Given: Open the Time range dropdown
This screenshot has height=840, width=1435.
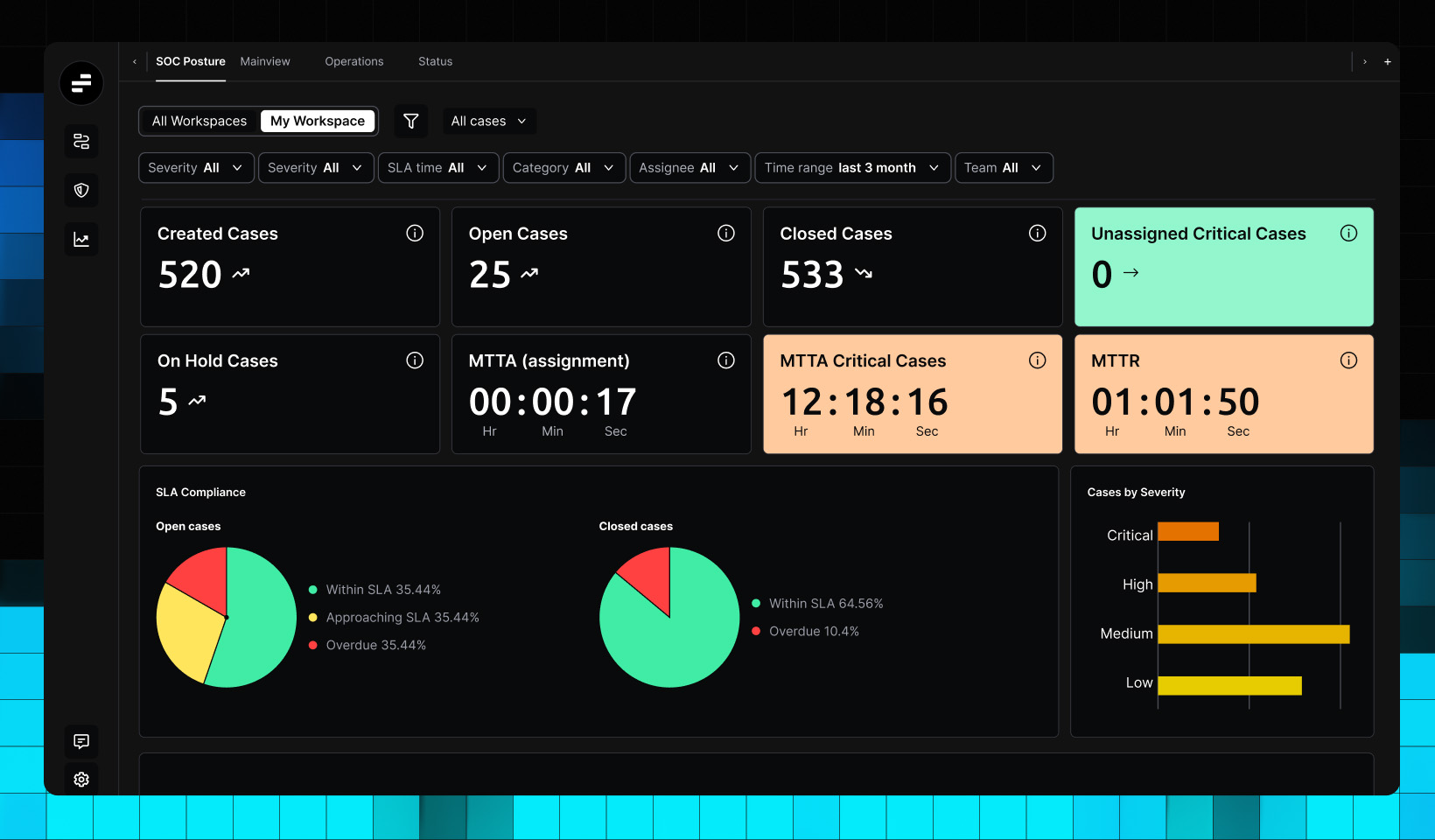Looking at the screenshot, I should pos(851,168).
